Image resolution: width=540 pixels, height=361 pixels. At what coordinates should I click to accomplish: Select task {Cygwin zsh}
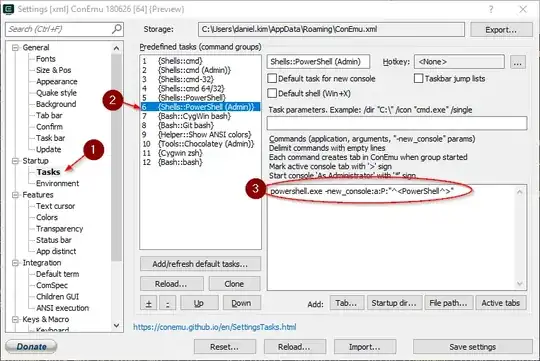click(x=200, y=153)
